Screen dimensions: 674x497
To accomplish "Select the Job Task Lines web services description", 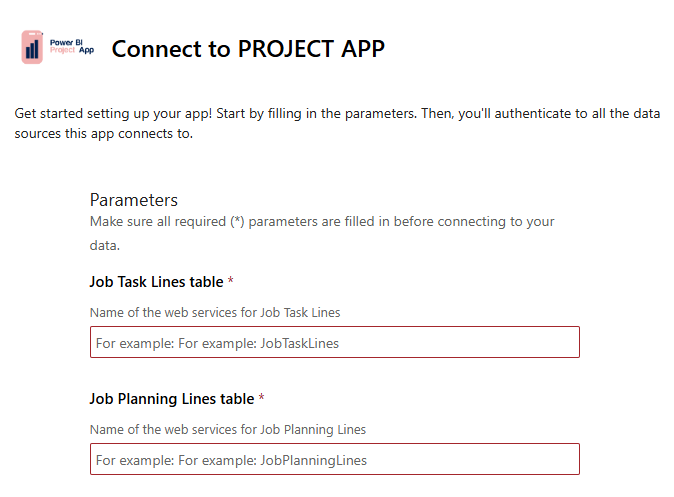I will click(x=215, y=313).
